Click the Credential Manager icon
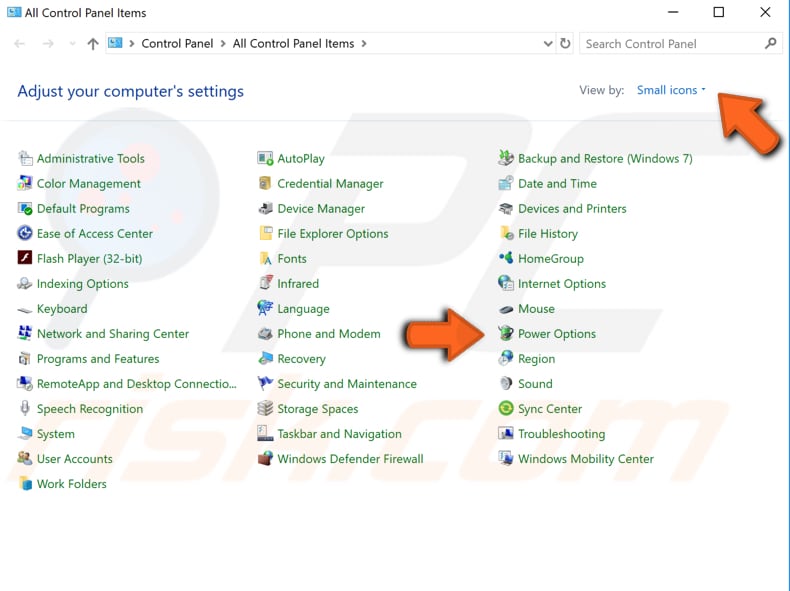This screenshot has height=591, width=790. coord(265,183)
